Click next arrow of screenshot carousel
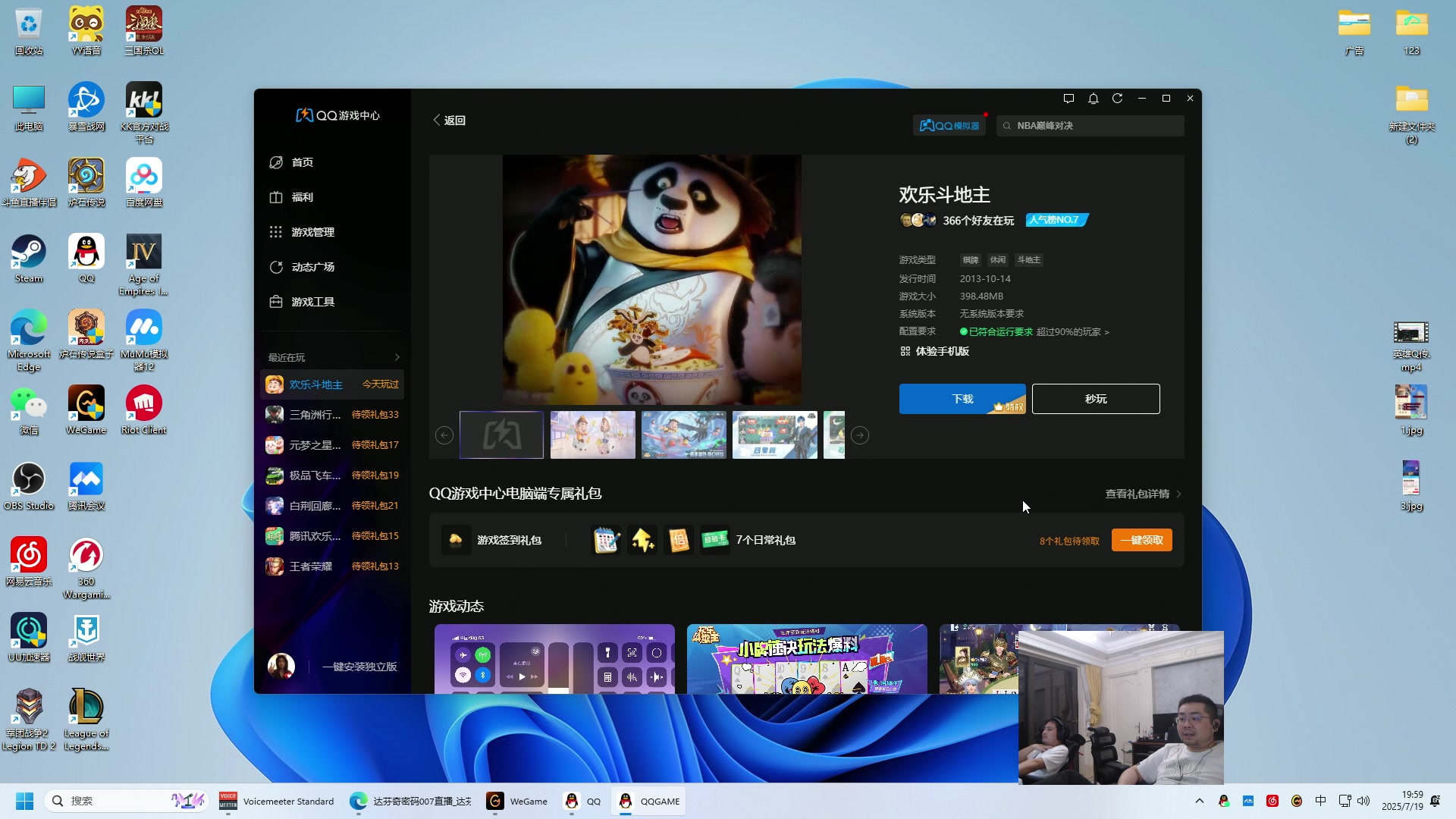The image size is (1456, 819). (860, 435)
